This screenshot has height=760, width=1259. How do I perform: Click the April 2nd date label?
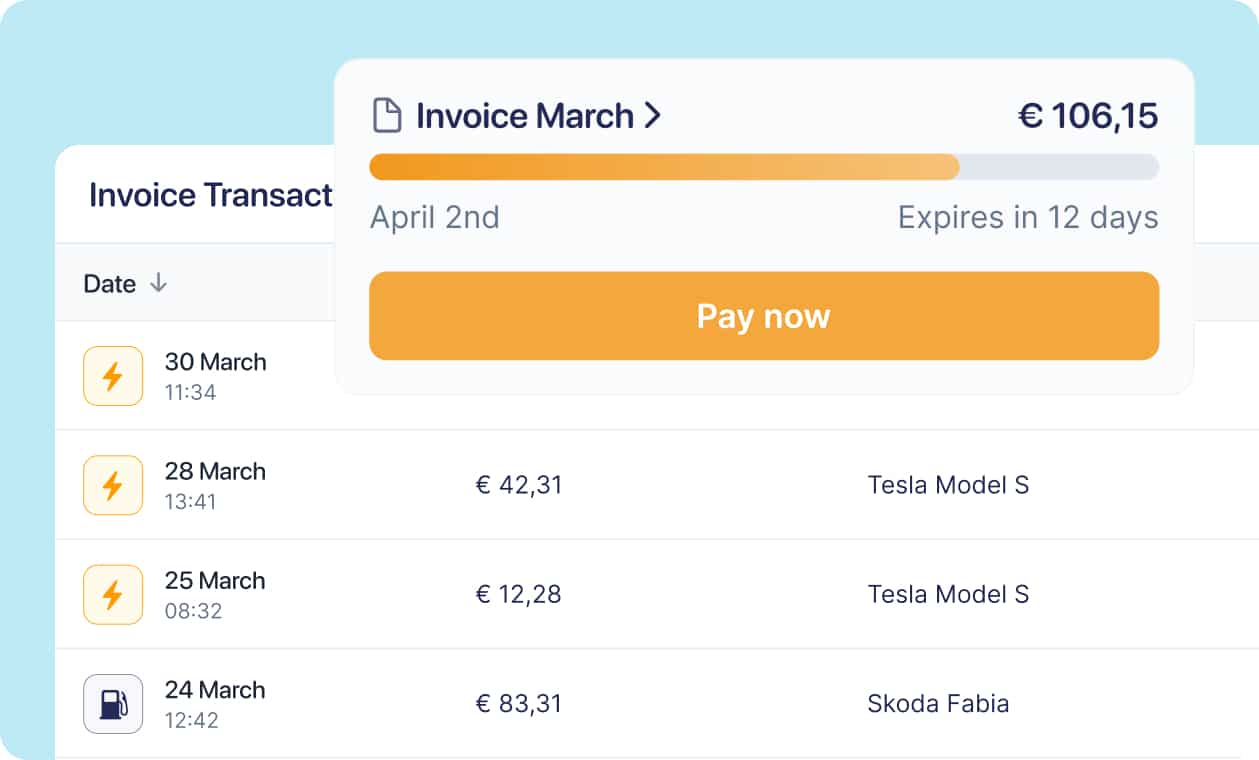[435, 217]
